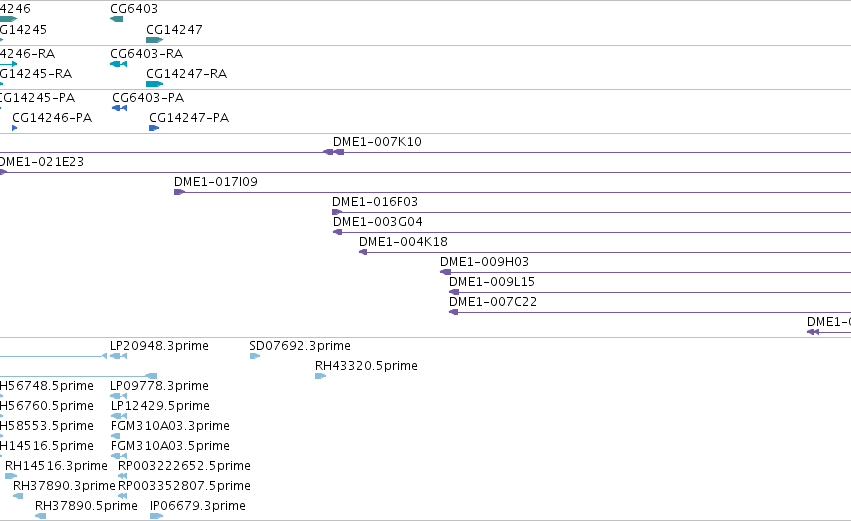Open the DME1-021E23 BAC label

point(42,162)
